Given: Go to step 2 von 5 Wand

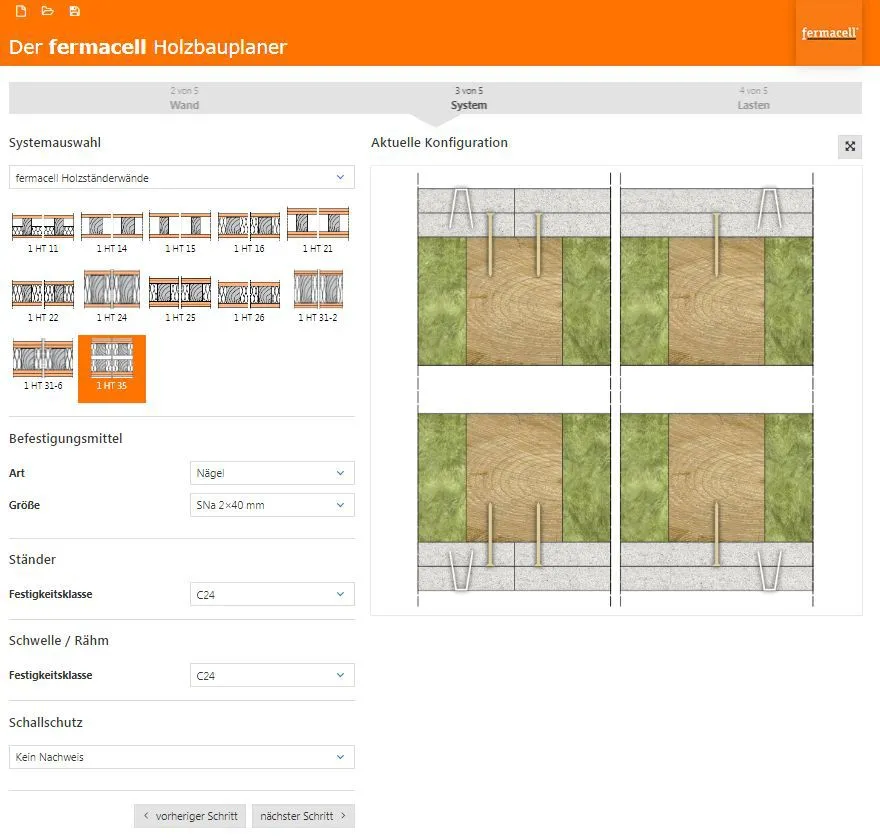Looking at the screenshot, I should click(x=185, y=98).
